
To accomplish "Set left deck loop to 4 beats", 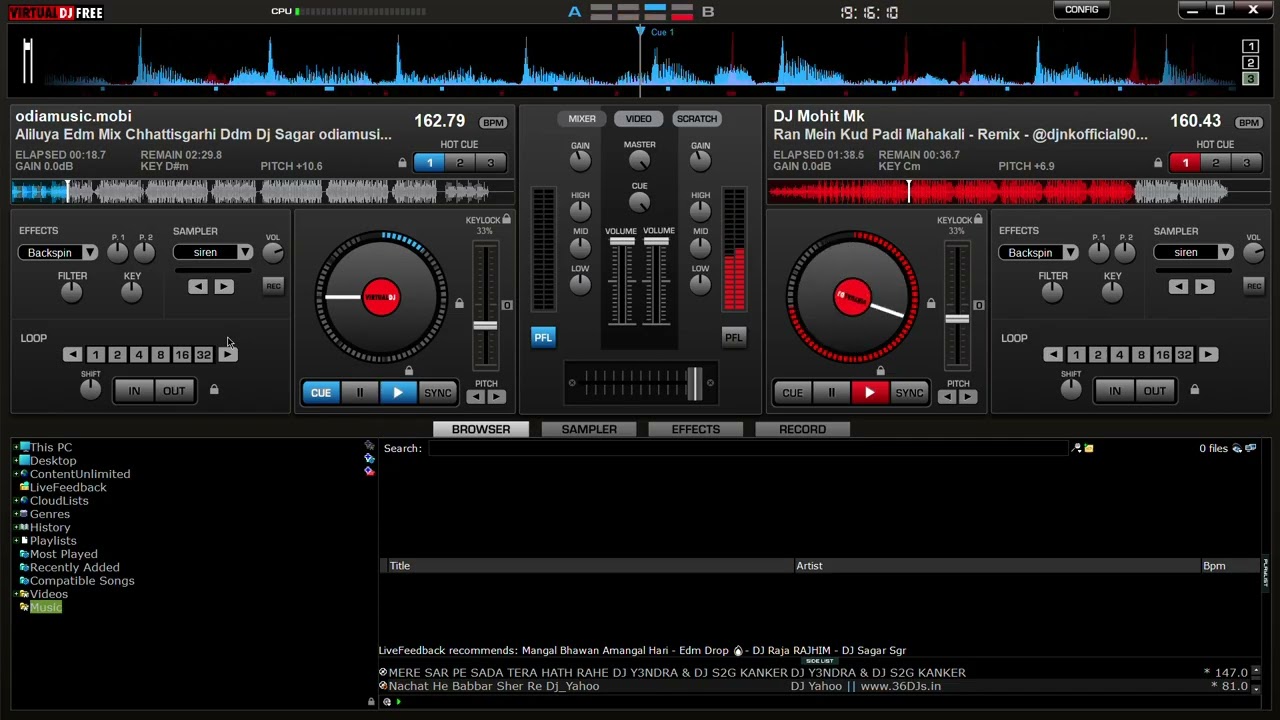I will pyautogui.click(x=139, y=355).
